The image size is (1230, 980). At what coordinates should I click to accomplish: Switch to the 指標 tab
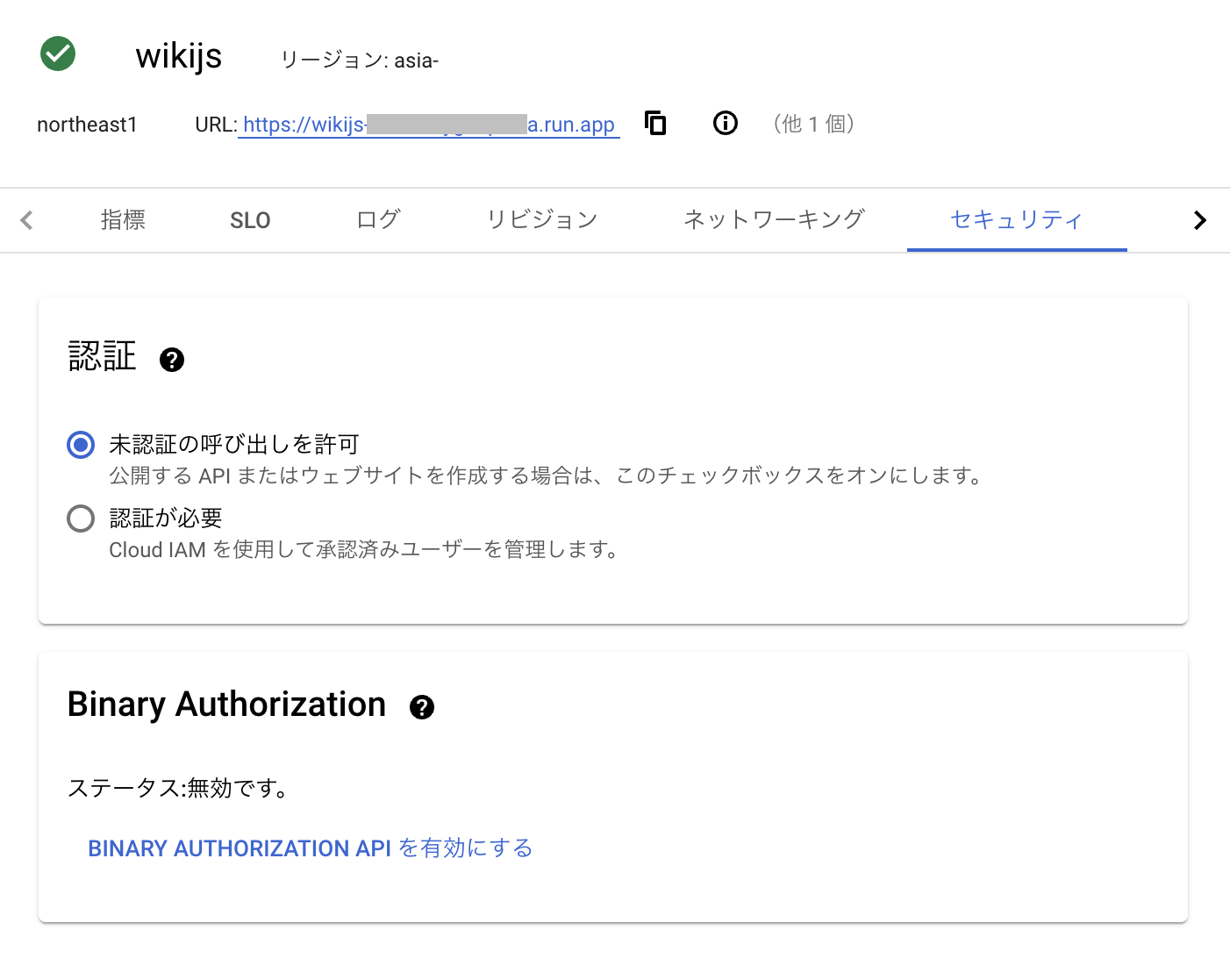point(124,219)
